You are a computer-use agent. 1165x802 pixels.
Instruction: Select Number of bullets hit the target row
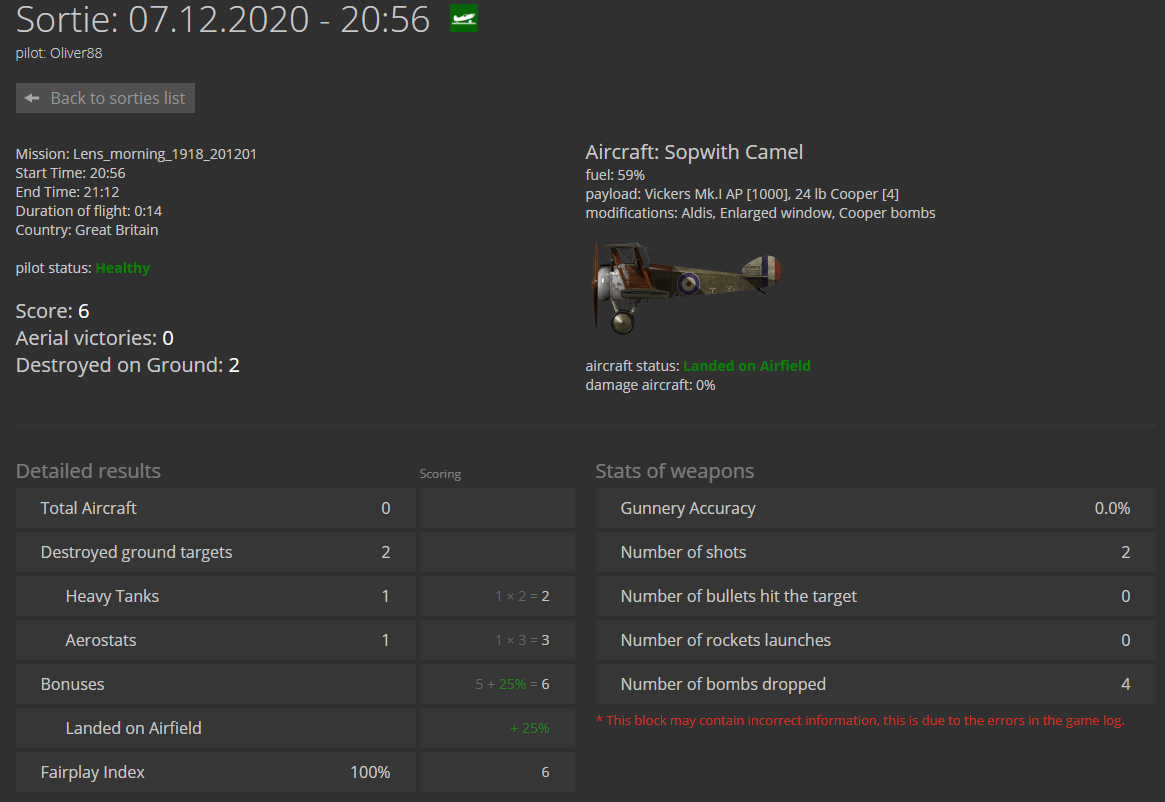pos(875,596)
